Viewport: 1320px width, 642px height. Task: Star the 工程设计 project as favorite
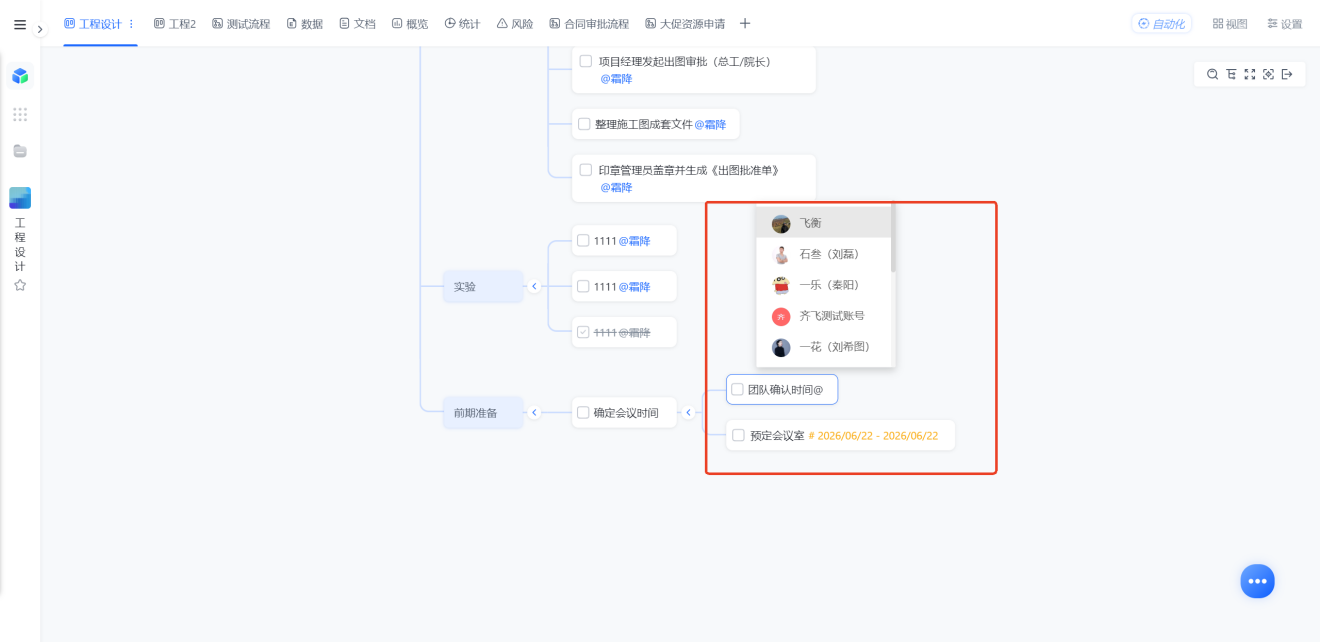pyautogui.click(x=20, y=285)
